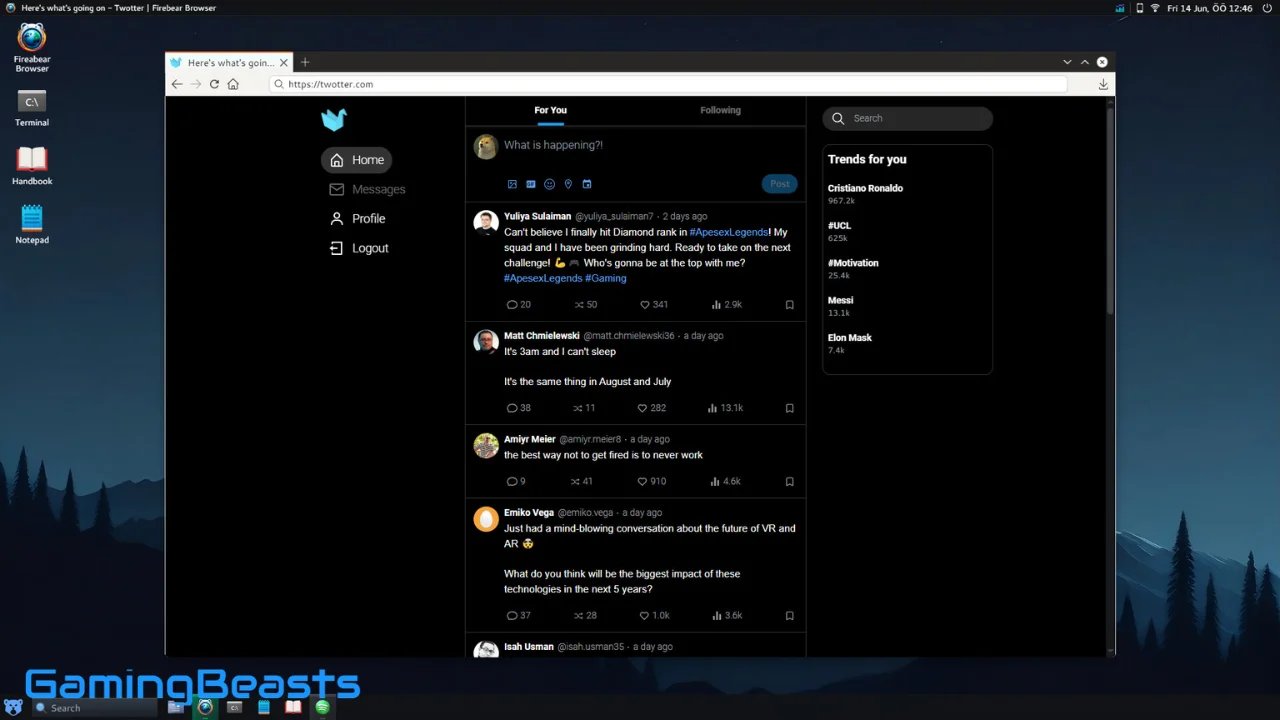Viewport: 1280px width, 720px height.
Task: Reload the page with the refresh icon
Action: point(214,84)
